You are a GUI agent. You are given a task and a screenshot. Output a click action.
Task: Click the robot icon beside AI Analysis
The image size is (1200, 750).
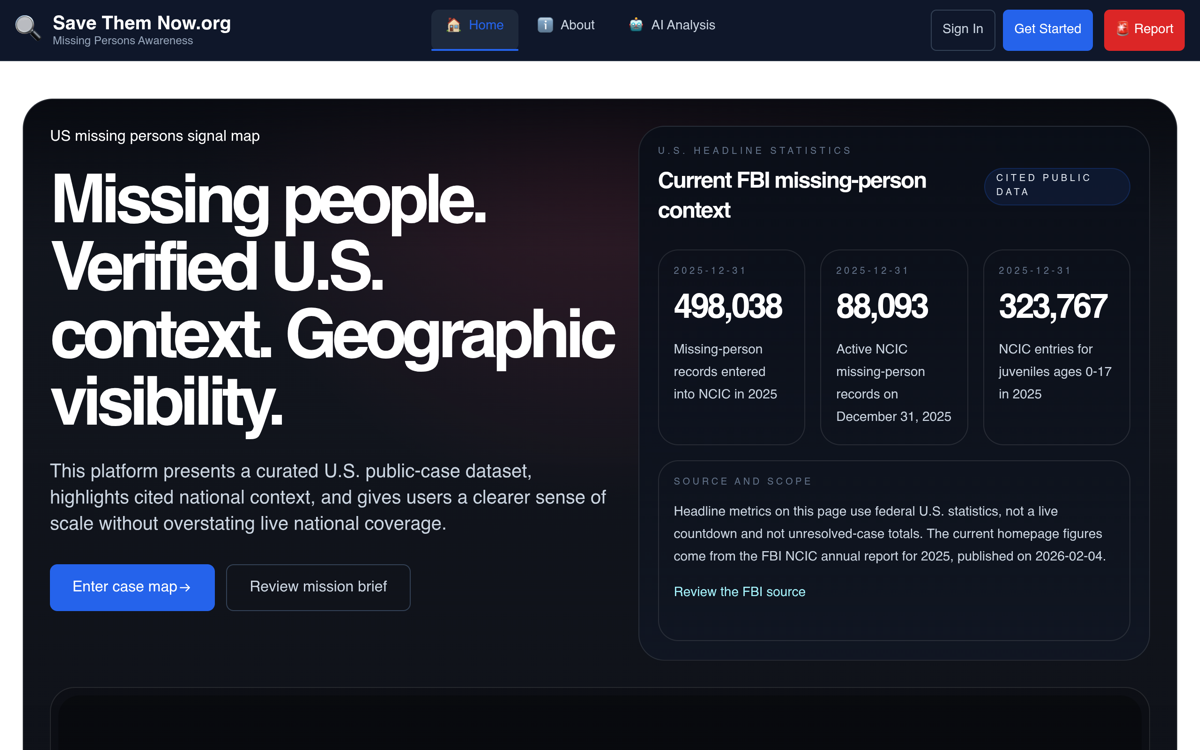(x=636, y=25)
